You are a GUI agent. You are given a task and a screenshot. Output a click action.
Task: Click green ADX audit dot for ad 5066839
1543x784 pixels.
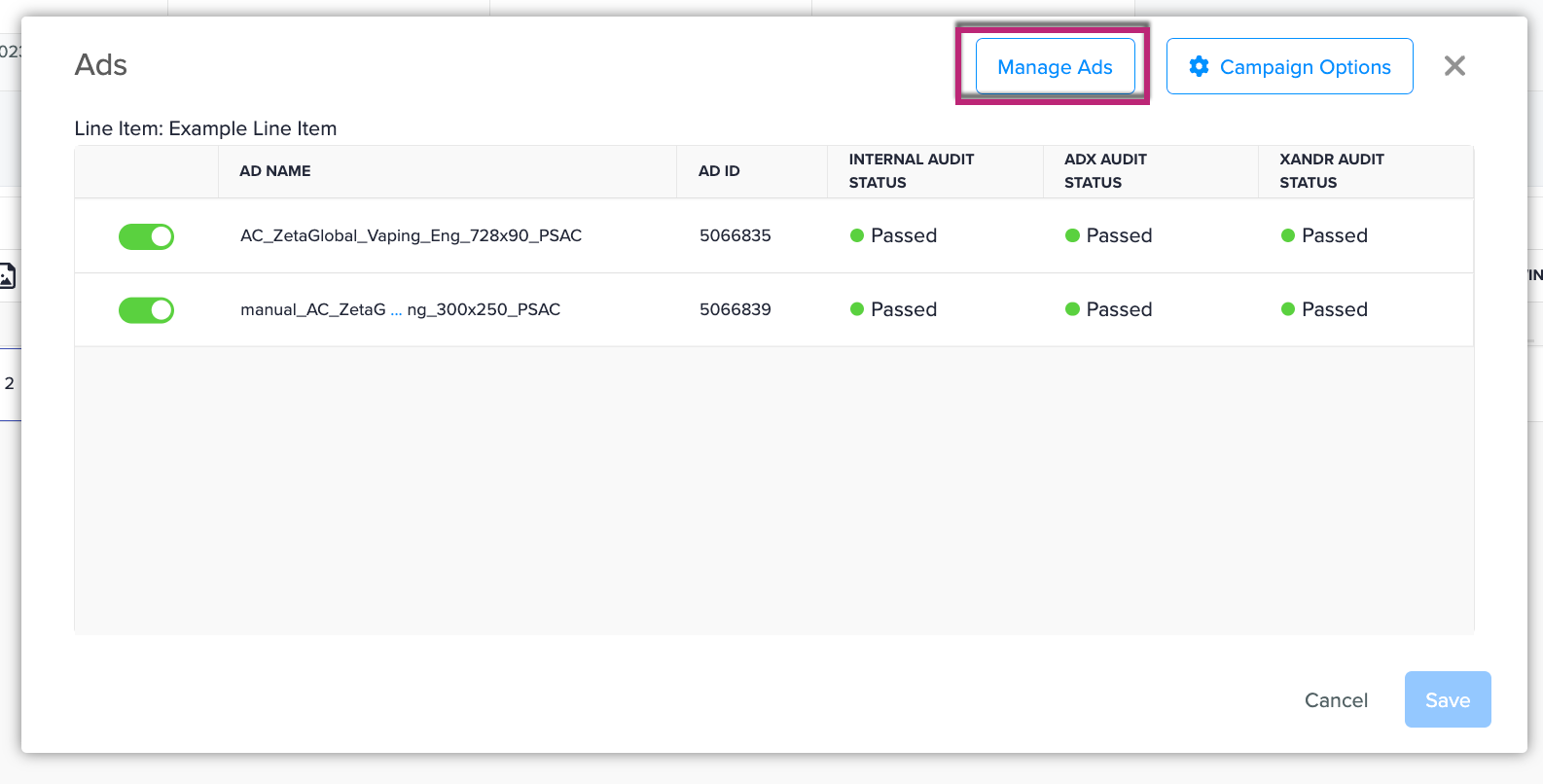(1072, 309)
